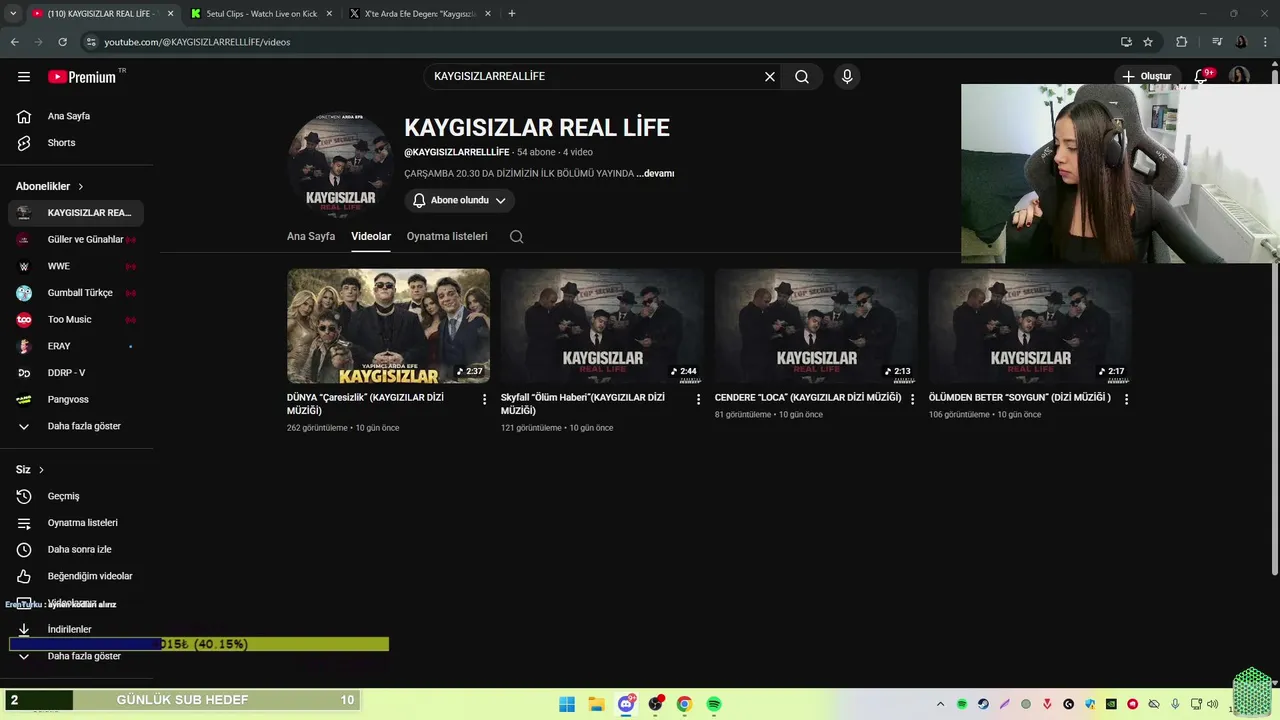The width and height of the screenshot is (1280, 720).
Task: Open more options for Skyfall Ölüm Haberi video
Action: pyautogui.click(x=699, y=399)
